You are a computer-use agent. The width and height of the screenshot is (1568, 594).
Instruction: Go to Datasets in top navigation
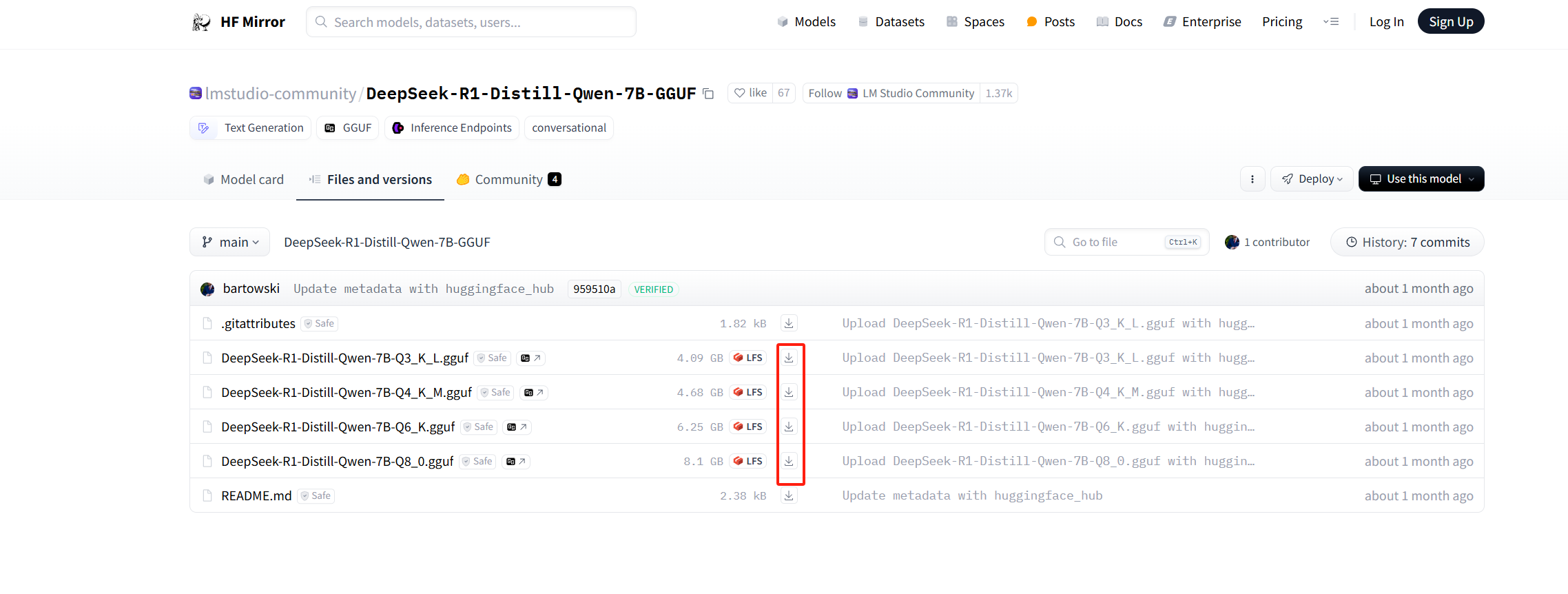(891, 22)
